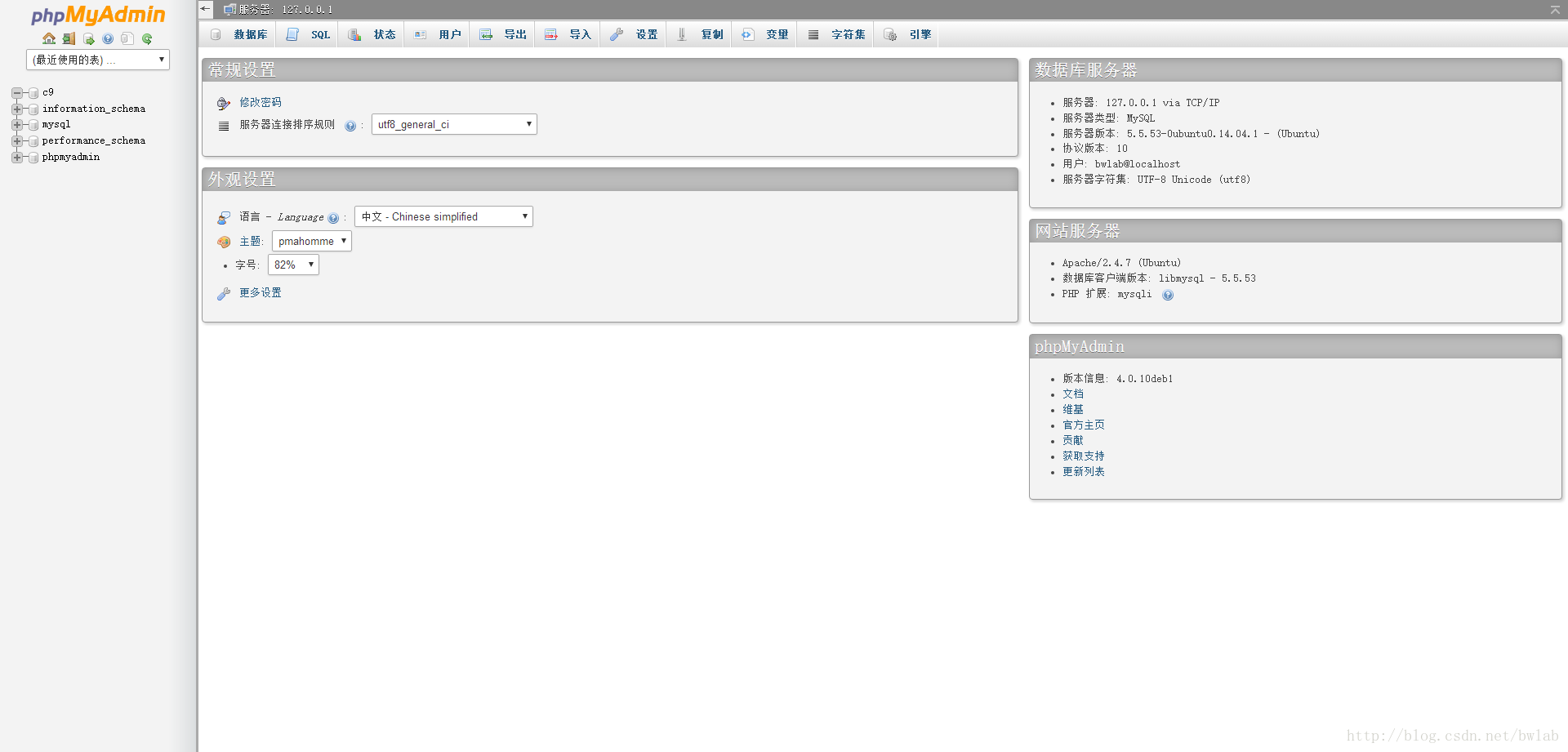1568x752 pixels.
Task: Open phpMyAdmin documentation help icon in sidebar
Action: [x=108, y=38]
